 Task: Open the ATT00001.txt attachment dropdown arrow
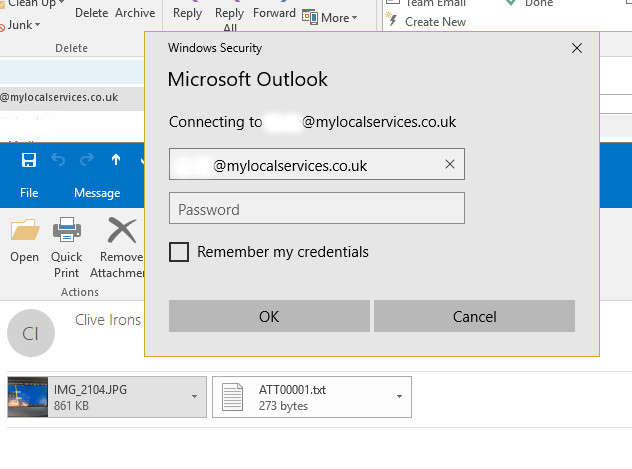tap(399, 396)
